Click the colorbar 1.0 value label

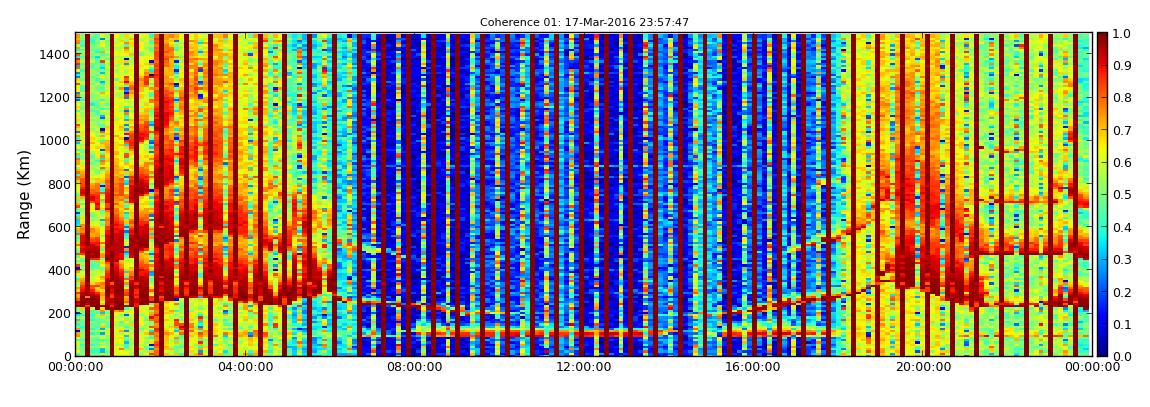pyautogui.click(x=1122, y=34)
